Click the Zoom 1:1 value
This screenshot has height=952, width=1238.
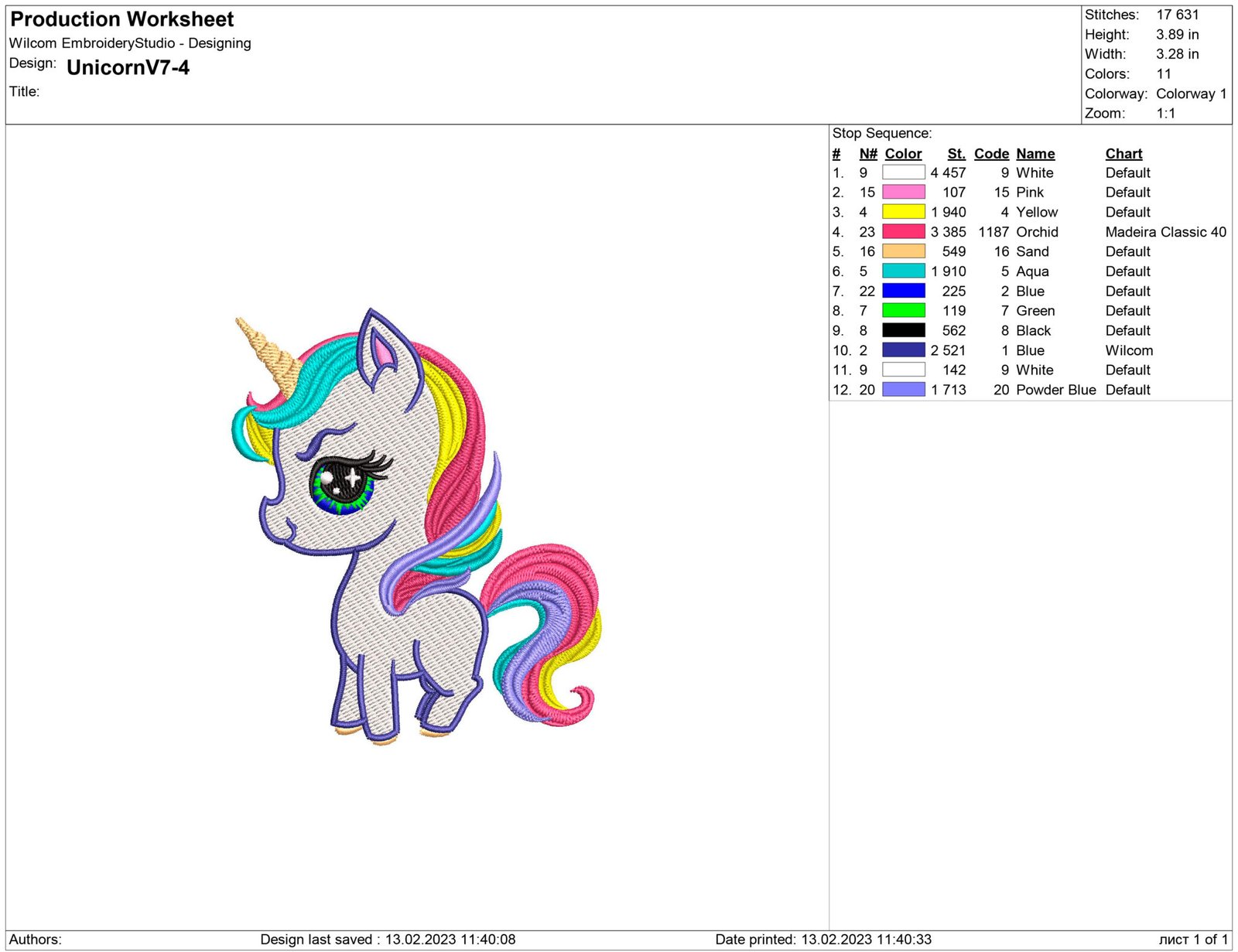click(1164, 113)
